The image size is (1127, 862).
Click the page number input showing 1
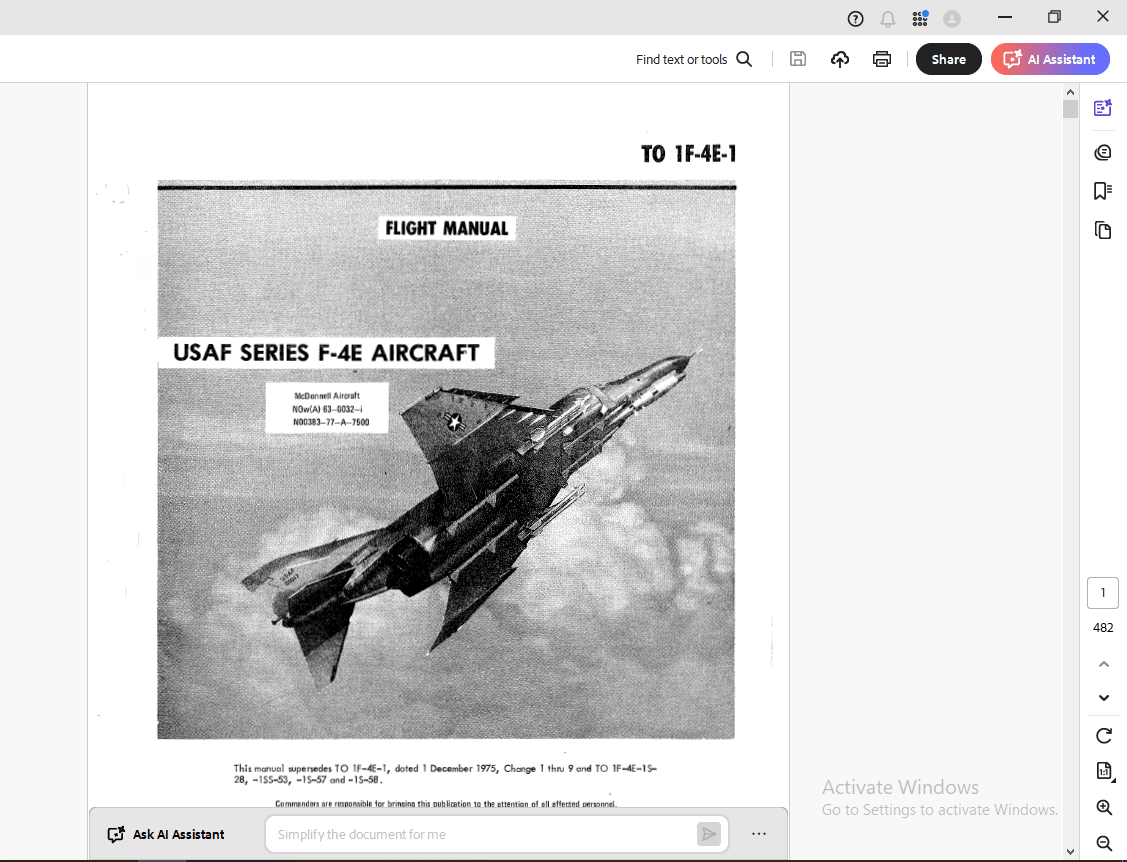tap(1102, 592)
